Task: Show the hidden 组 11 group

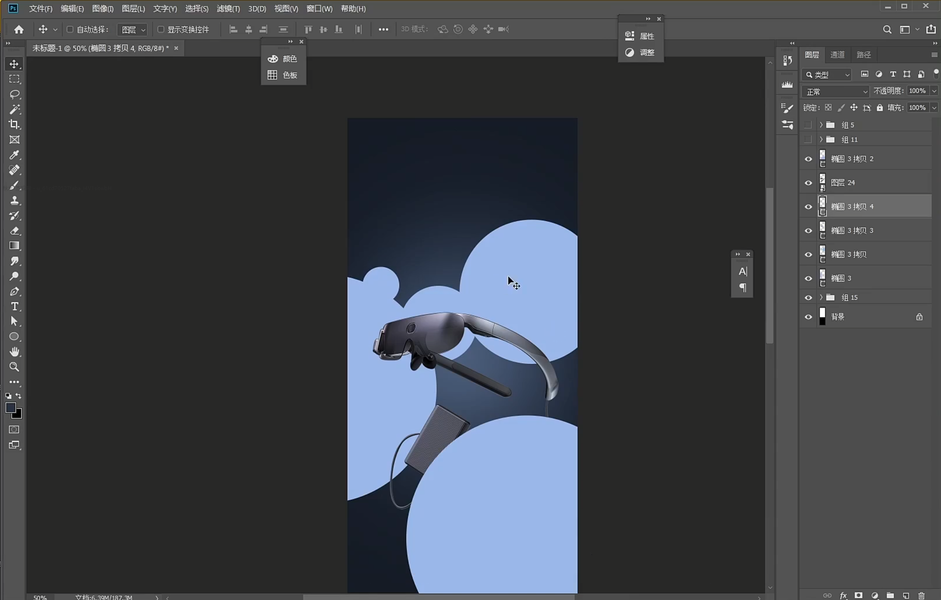Action: pos(808,139)
